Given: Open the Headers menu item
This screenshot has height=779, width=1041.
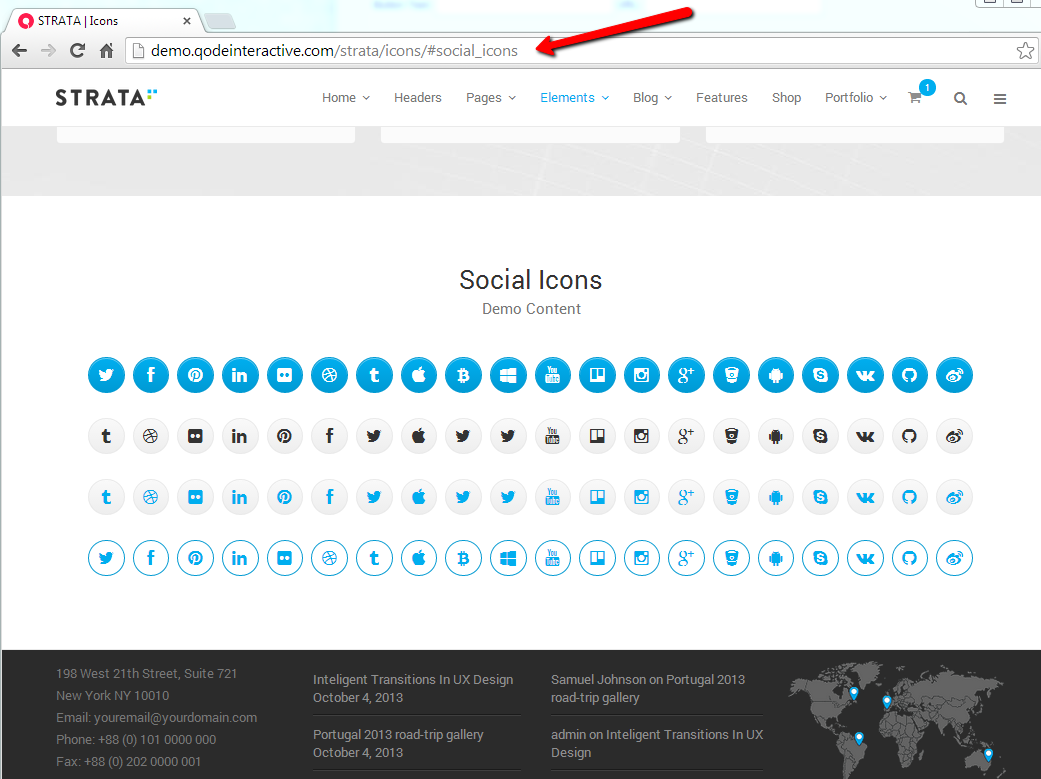Looking at the screenshot, I should coord(418,98).
